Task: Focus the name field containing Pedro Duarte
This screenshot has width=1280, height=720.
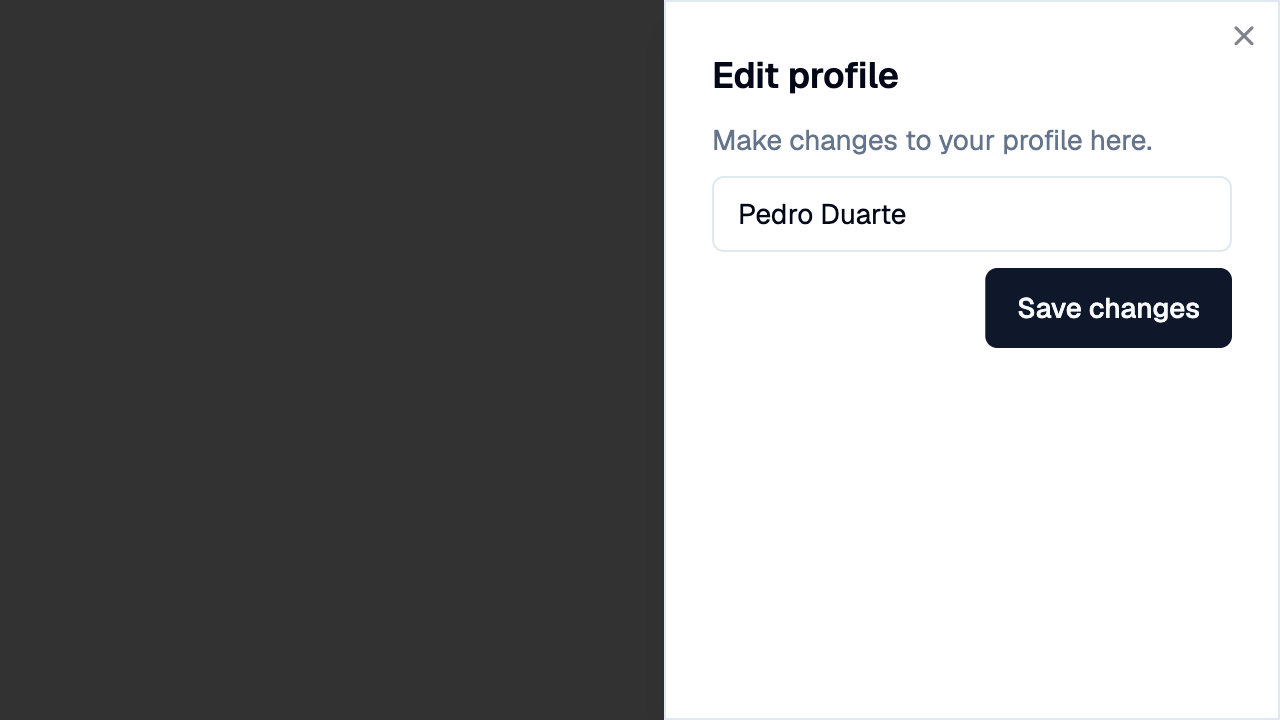Action: (972, 214)
